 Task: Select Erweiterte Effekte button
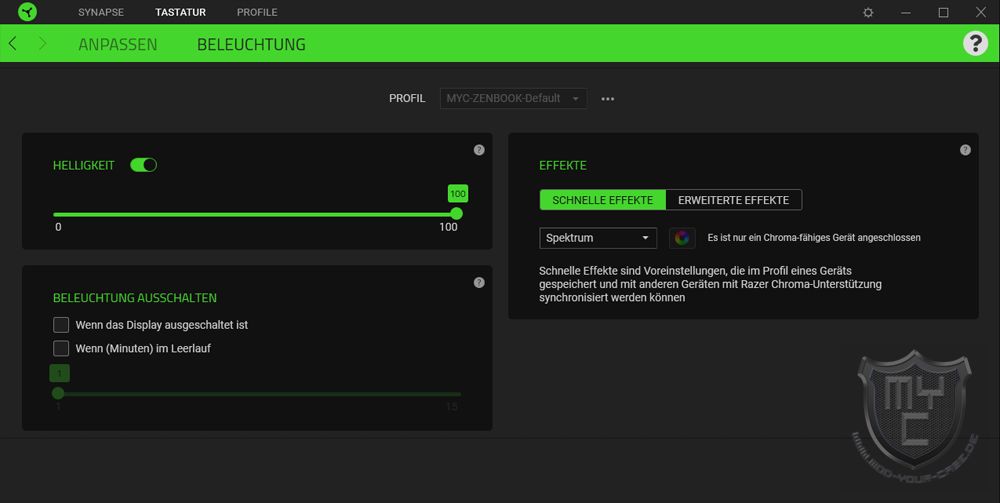(733, 200)
